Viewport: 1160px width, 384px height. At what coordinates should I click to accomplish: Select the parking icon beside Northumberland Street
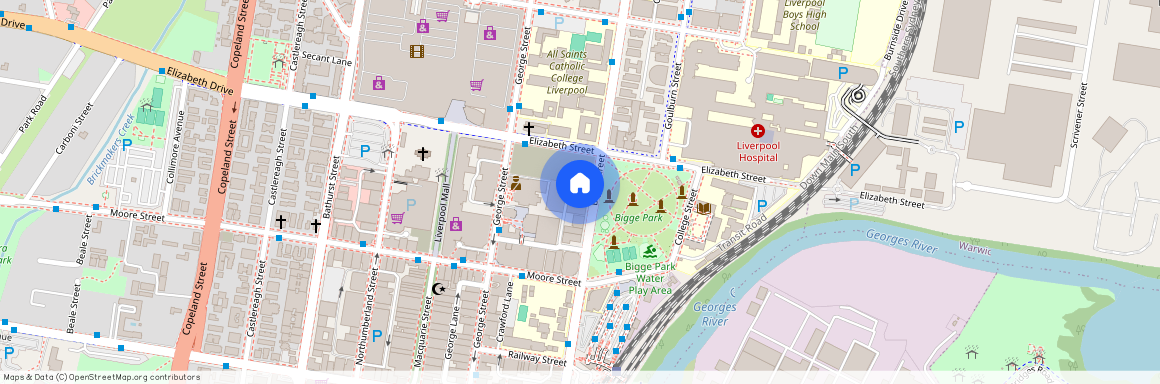tap(377, 336)
